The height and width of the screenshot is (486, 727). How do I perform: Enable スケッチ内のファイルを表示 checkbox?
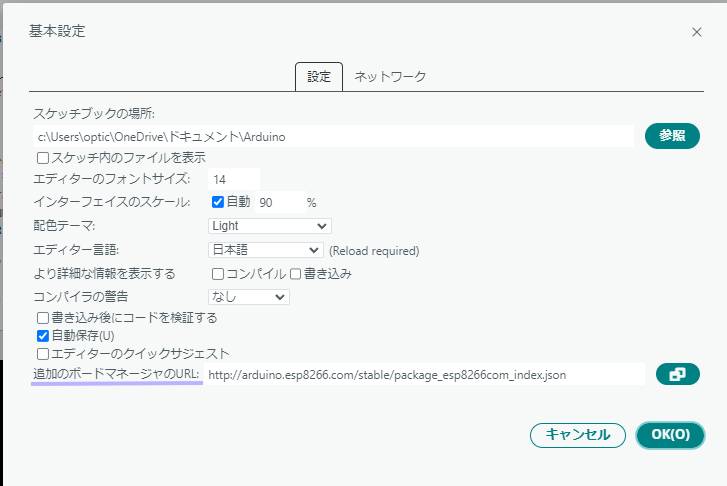point(43,158)
